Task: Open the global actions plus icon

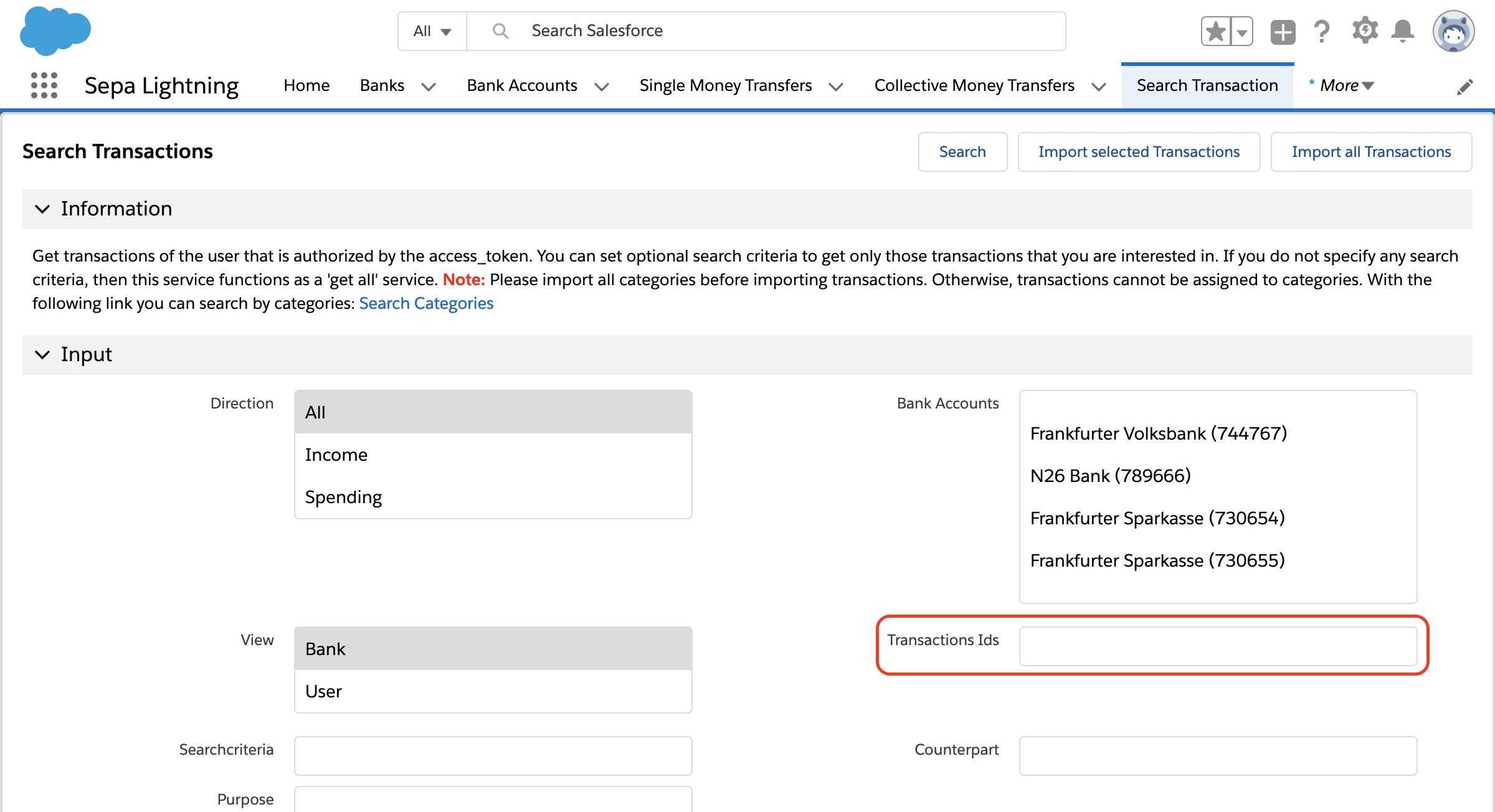Action: [x=1283, y=31]
